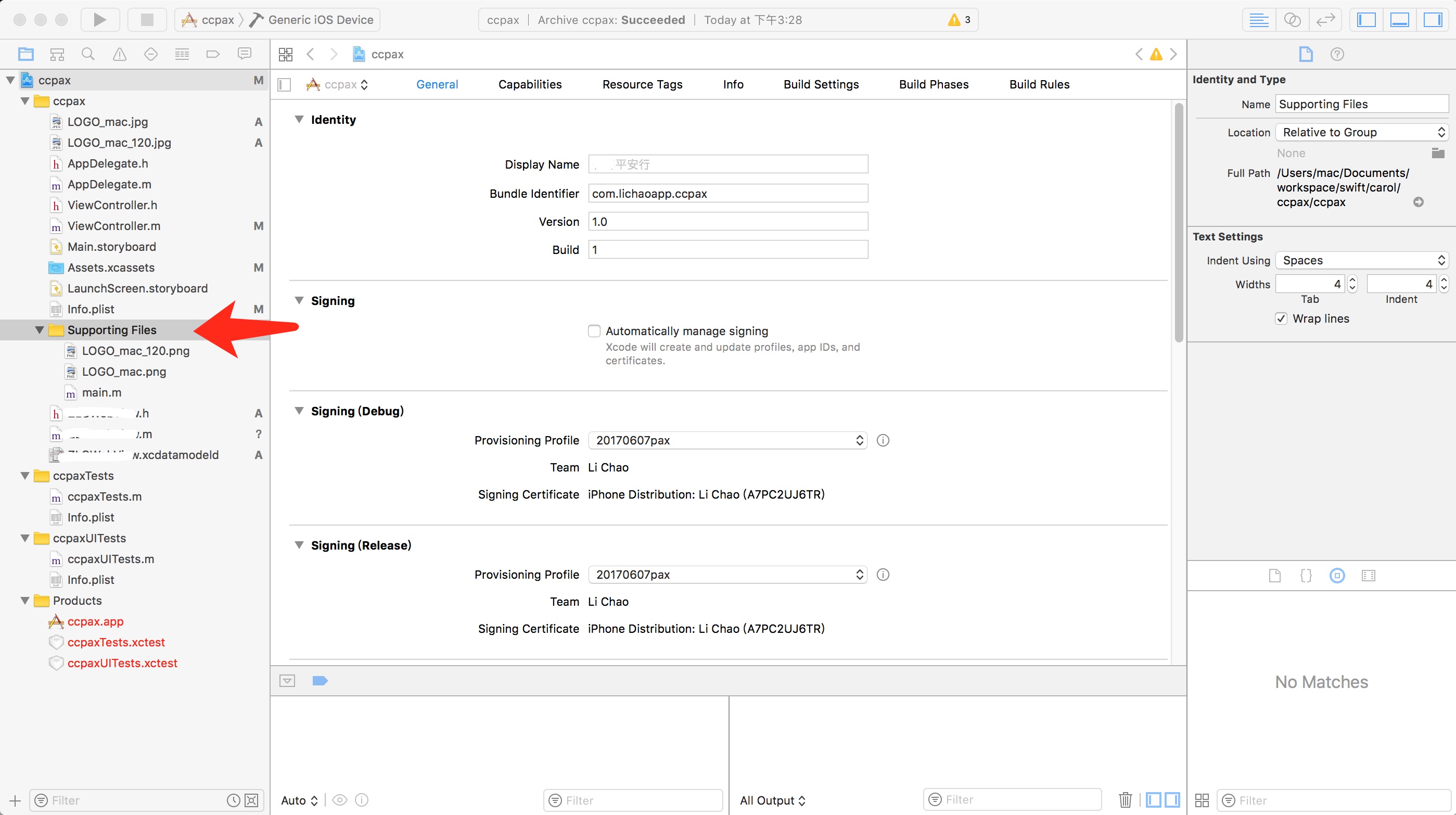Click info icon beside Debug provisioning profile
1456x815 pixels.
883,440
